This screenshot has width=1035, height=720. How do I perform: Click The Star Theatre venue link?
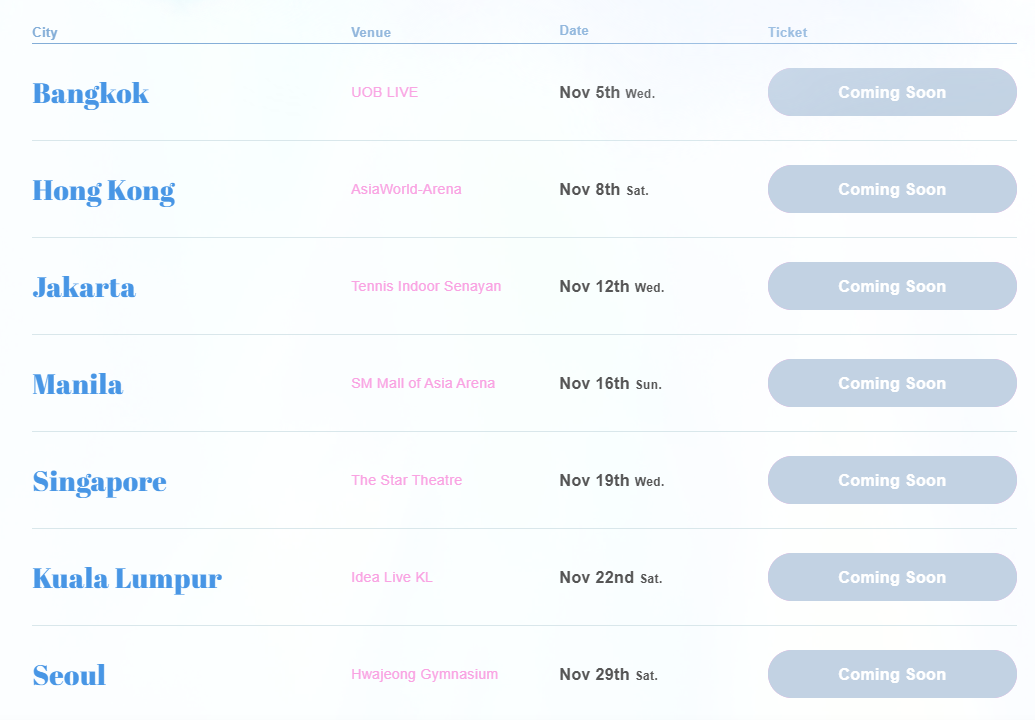pyautogui.click(x=406, y=480)
